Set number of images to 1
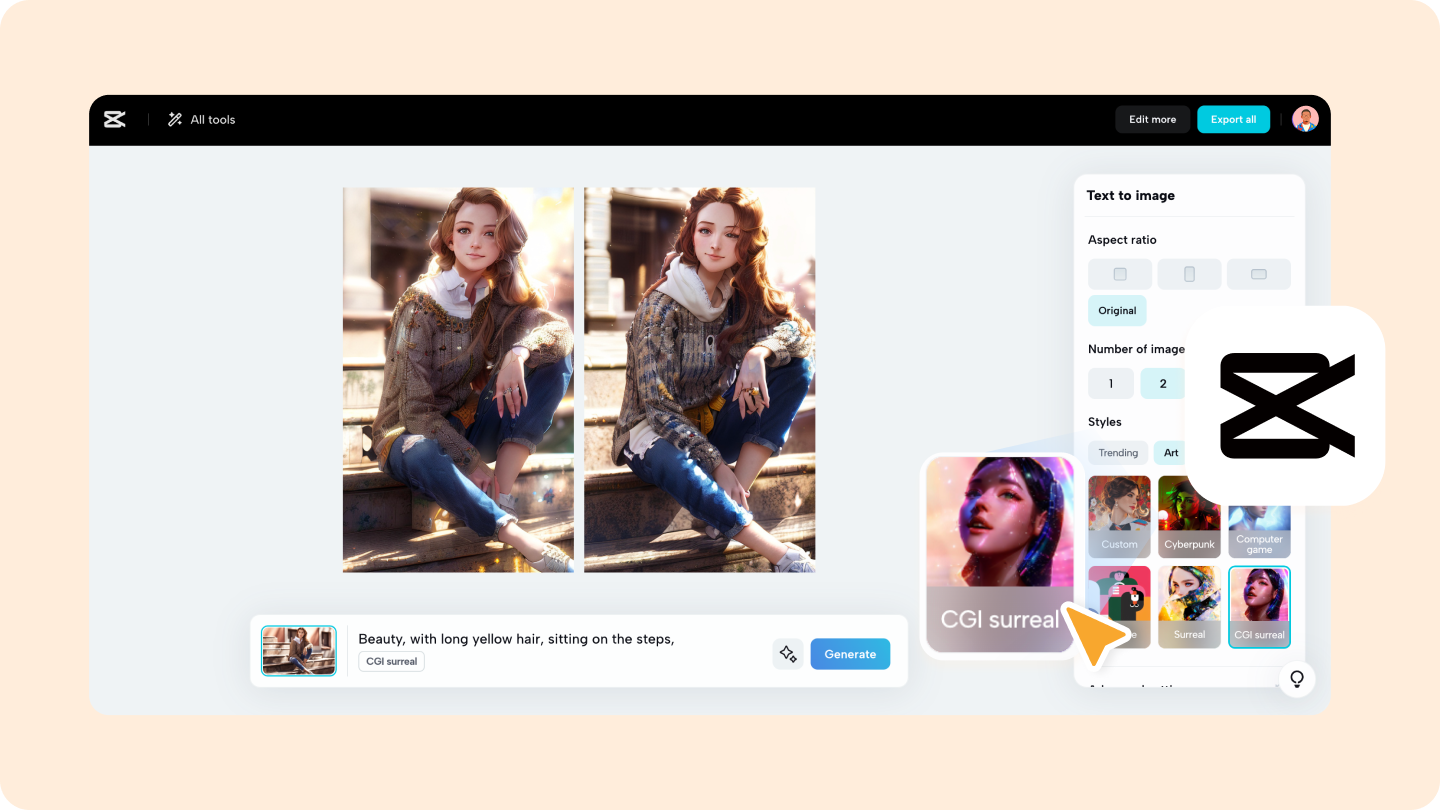The height and width of the screenshot is (810, 1440). click(x=1111, y=384)
